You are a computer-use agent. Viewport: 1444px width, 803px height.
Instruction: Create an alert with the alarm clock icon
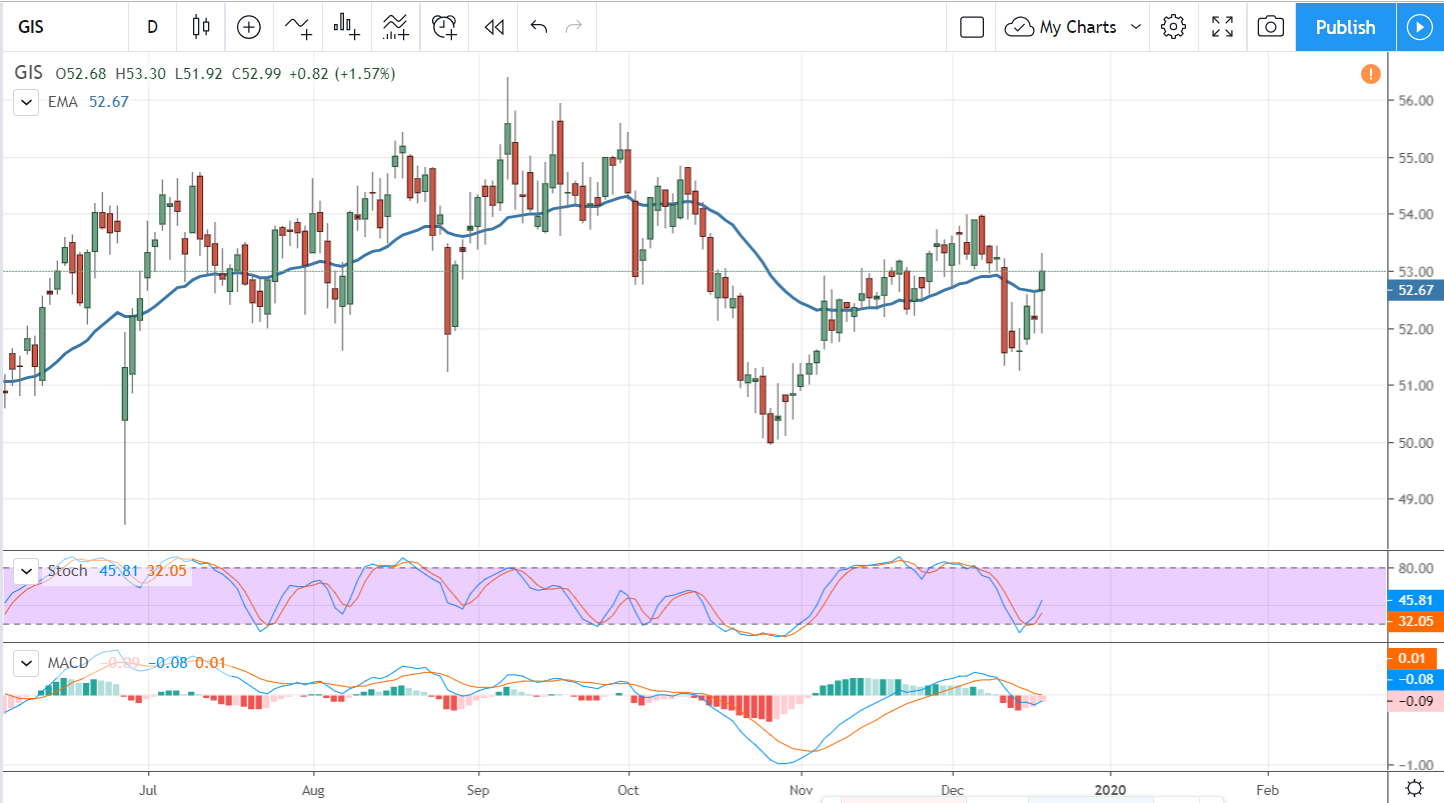(444, 27)
